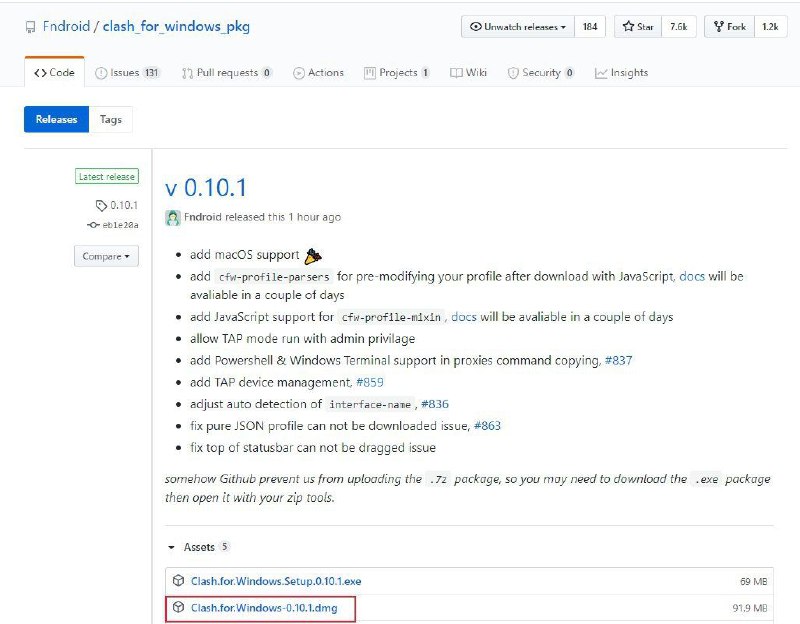Open the Compare dropdown
Viewport: 800px width, 624px height.
pos(106,257)
